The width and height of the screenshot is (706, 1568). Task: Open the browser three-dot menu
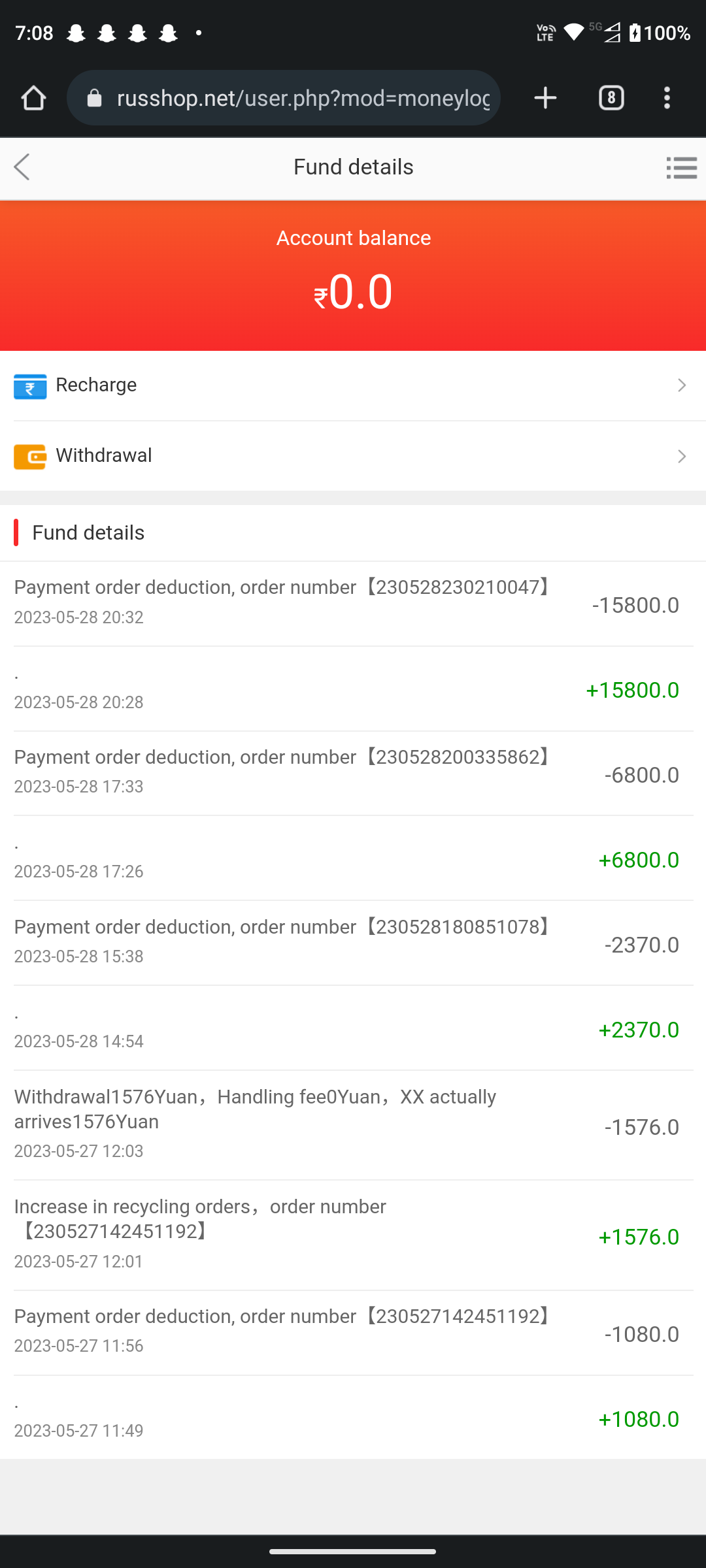pos(667,98)
